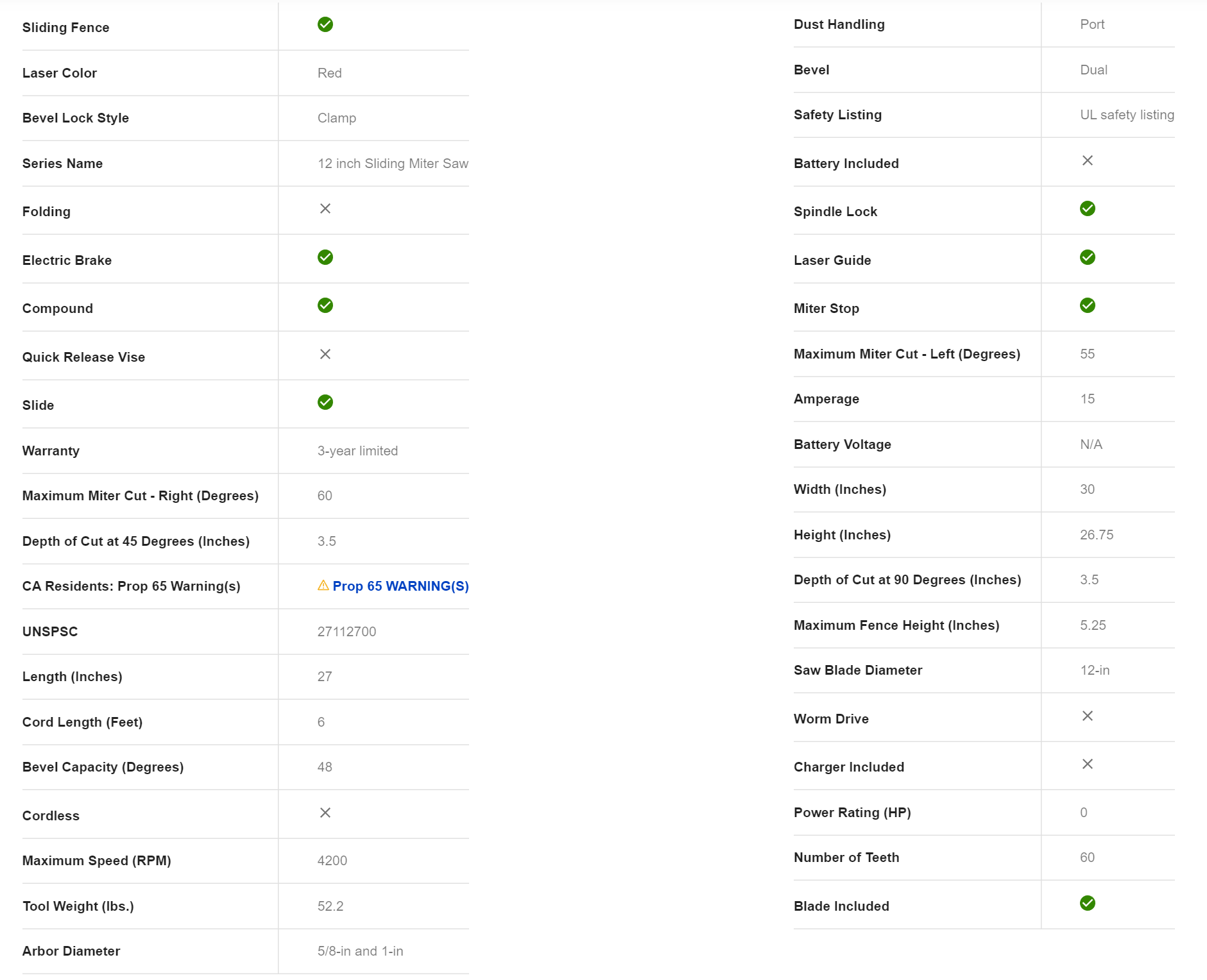Click the Electric Brake checkmark icon
The width and height of the screenshot is (1207, 980).
[325, 257]
